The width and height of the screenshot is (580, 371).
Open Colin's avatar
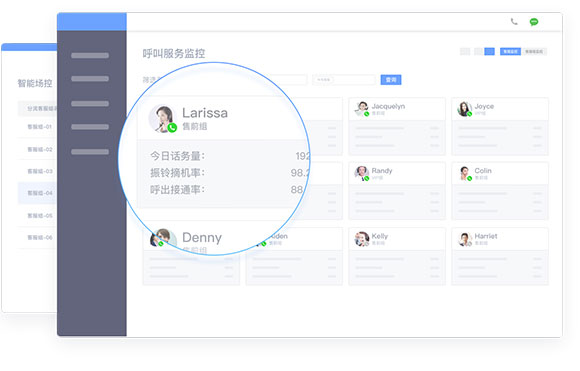click(x=464, y=173)
